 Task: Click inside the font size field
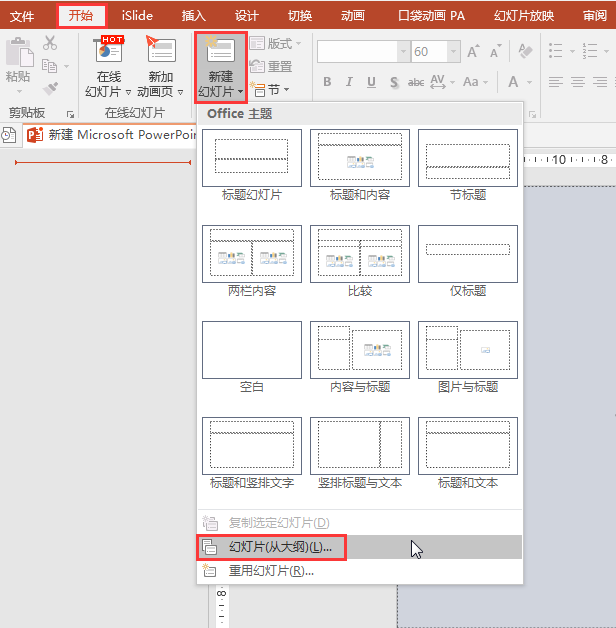point(429,52)
